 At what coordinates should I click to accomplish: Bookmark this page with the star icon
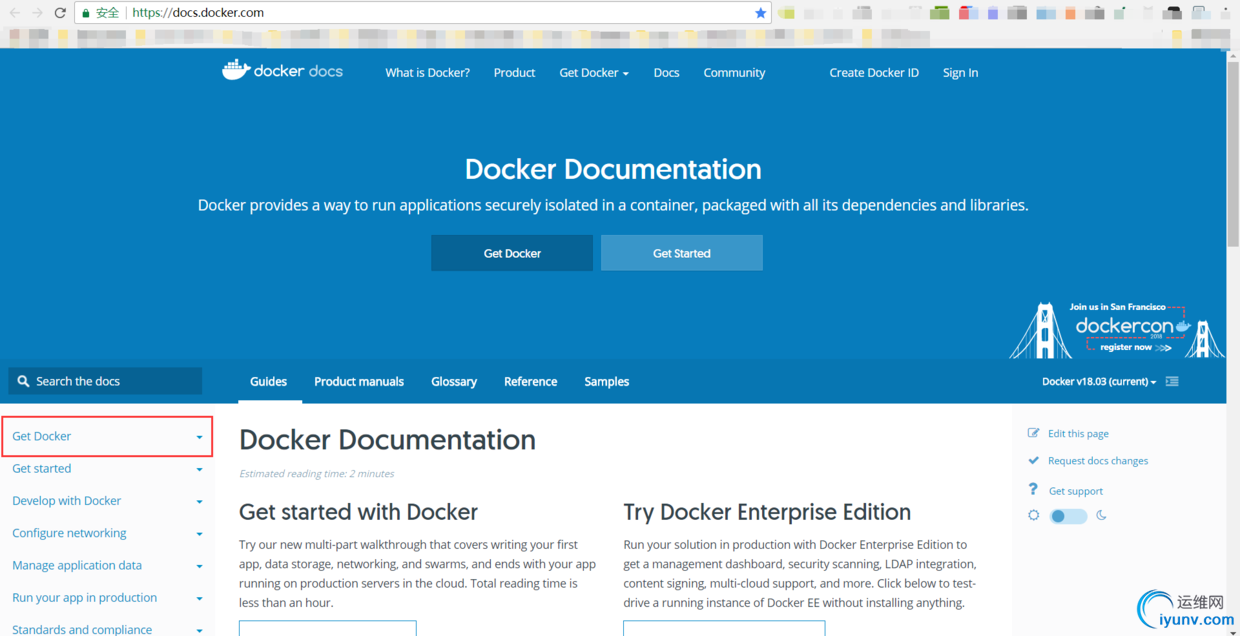(x=760, y=13)
